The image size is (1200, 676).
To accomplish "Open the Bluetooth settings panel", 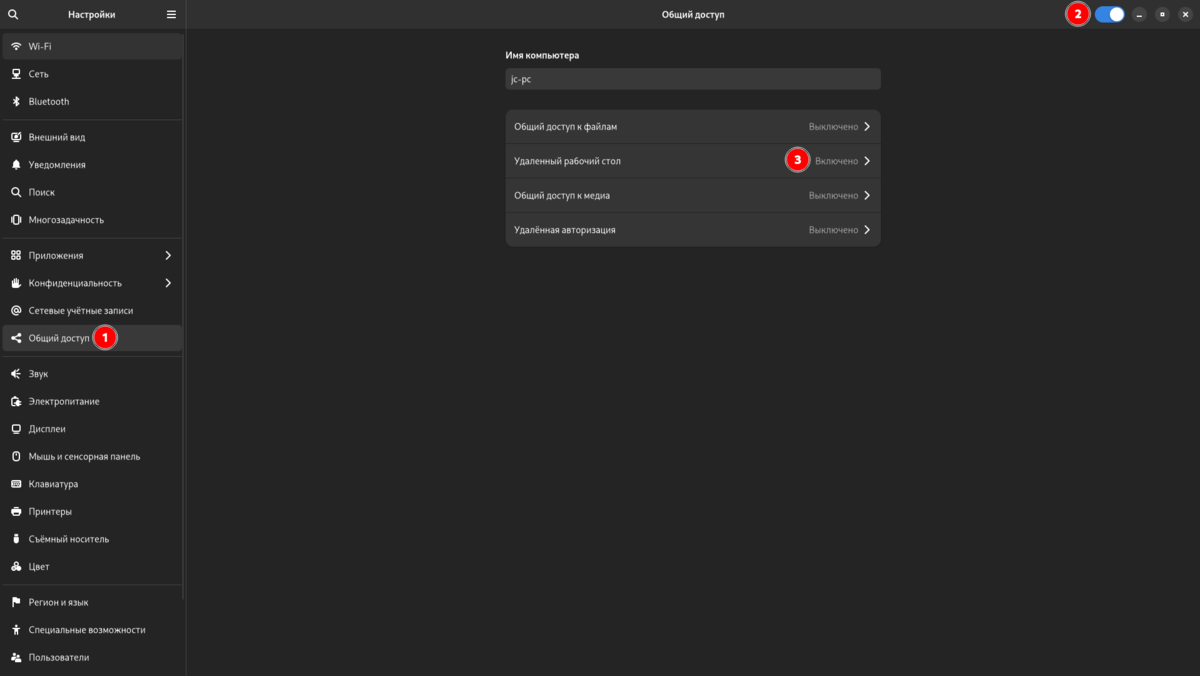I will 92,101.
